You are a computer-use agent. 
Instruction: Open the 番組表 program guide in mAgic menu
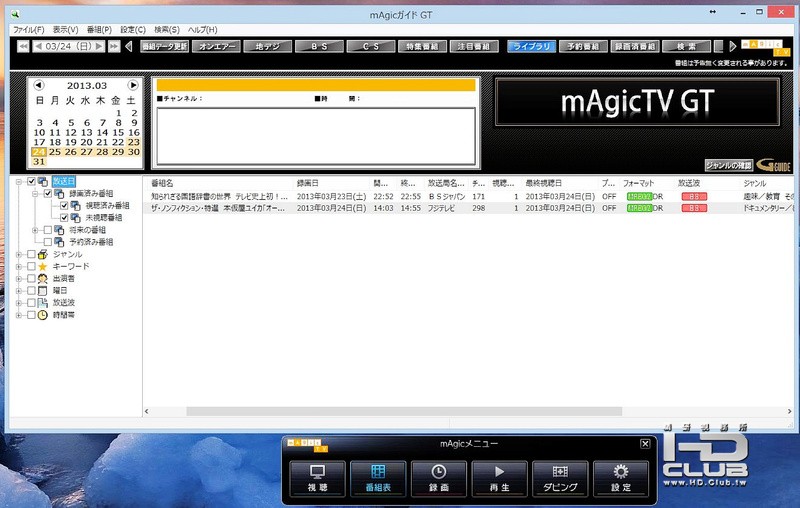pyautogui.click(x=378, y=478)
